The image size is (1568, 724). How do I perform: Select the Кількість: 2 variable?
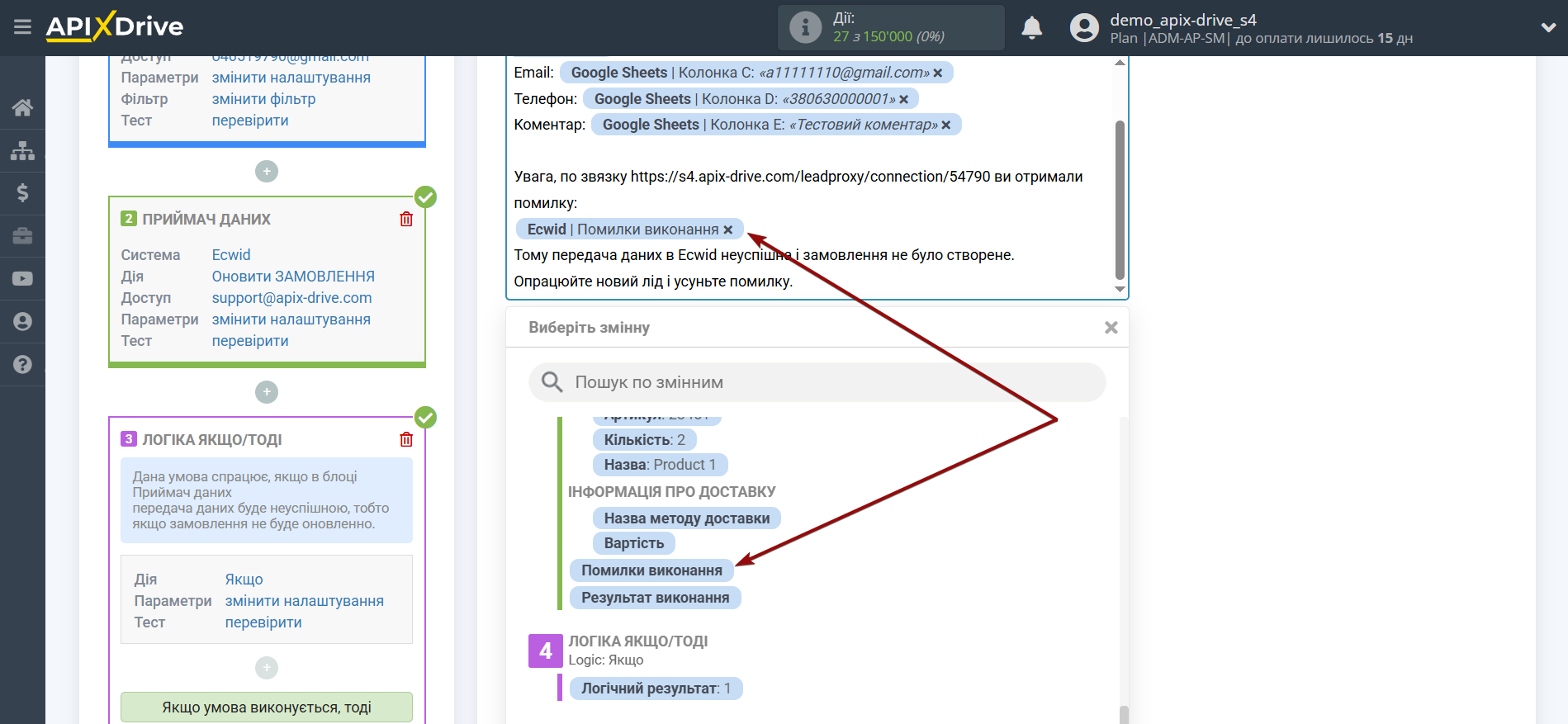pos(644,440)
